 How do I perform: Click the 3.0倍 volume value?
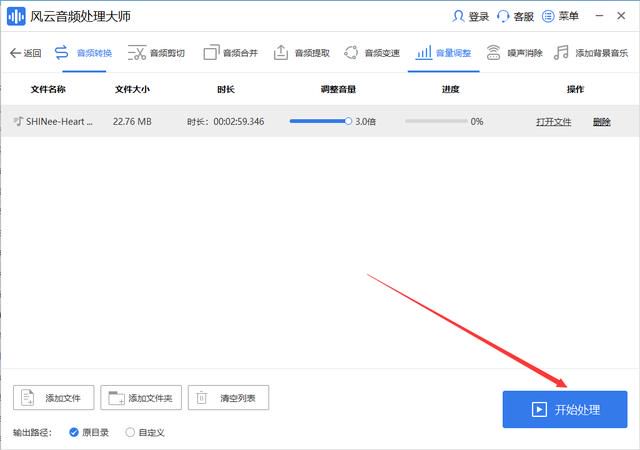click(x=365, y=121)
